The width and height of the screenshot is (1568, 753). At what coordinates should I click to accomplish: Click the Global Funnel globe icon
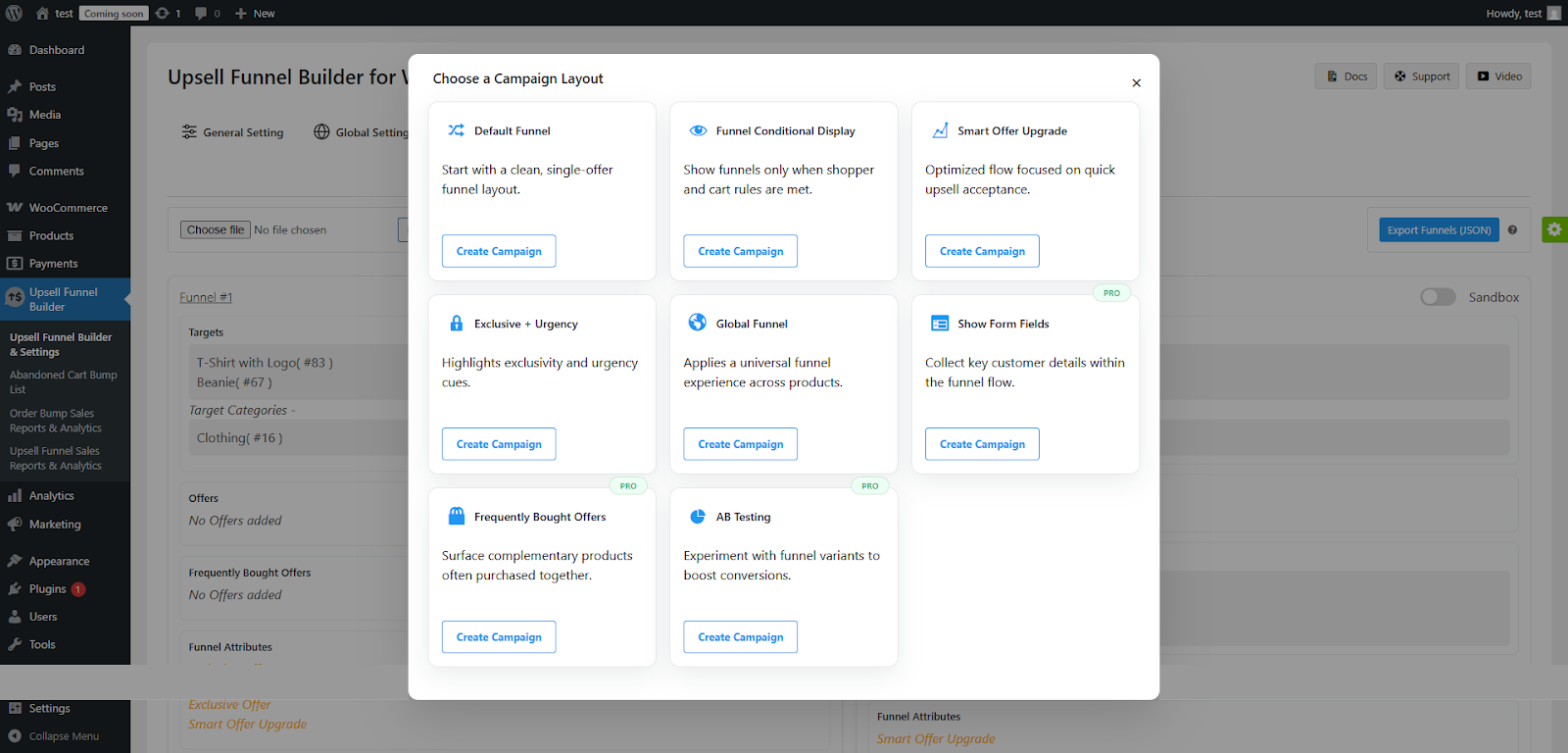(697, 323)
